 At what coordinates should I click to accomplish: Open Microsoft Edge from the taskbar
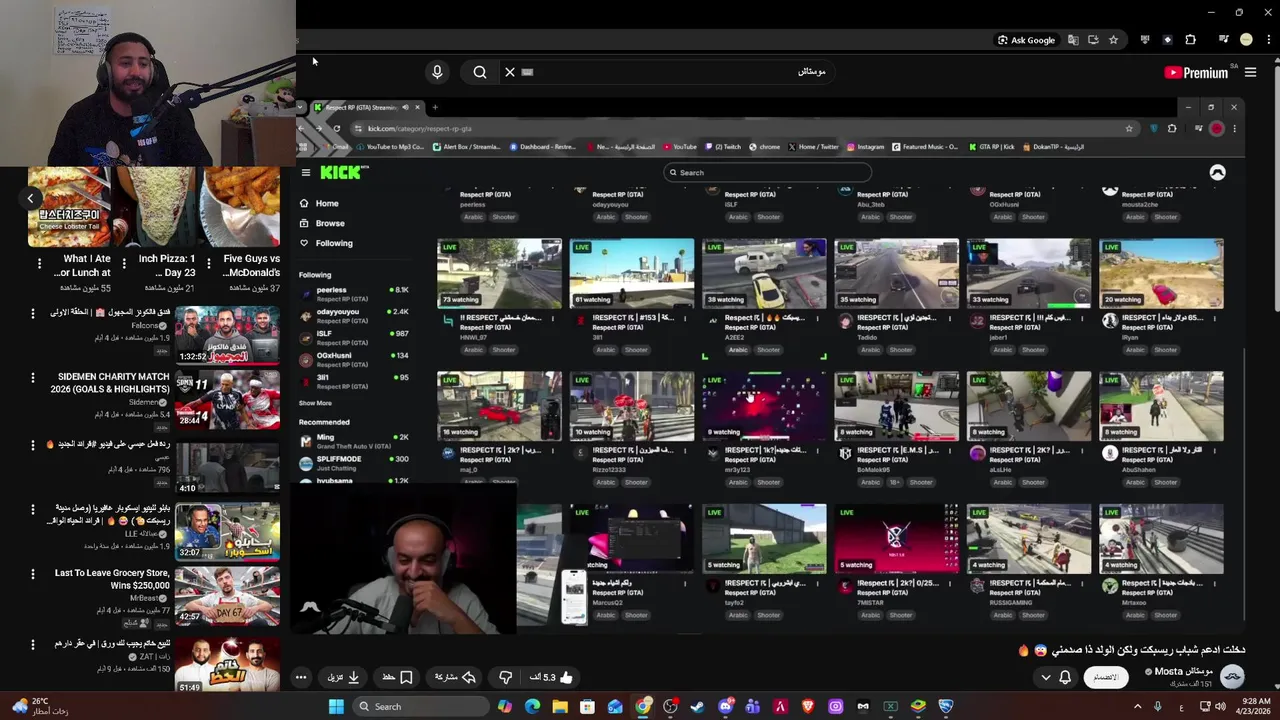(532, 706)
